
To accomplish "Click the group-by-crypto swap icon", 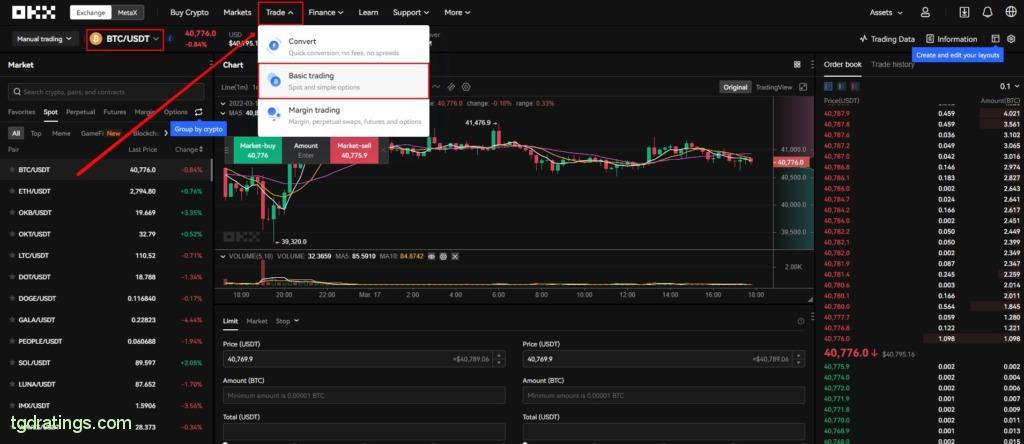I will tap(199, 112).
